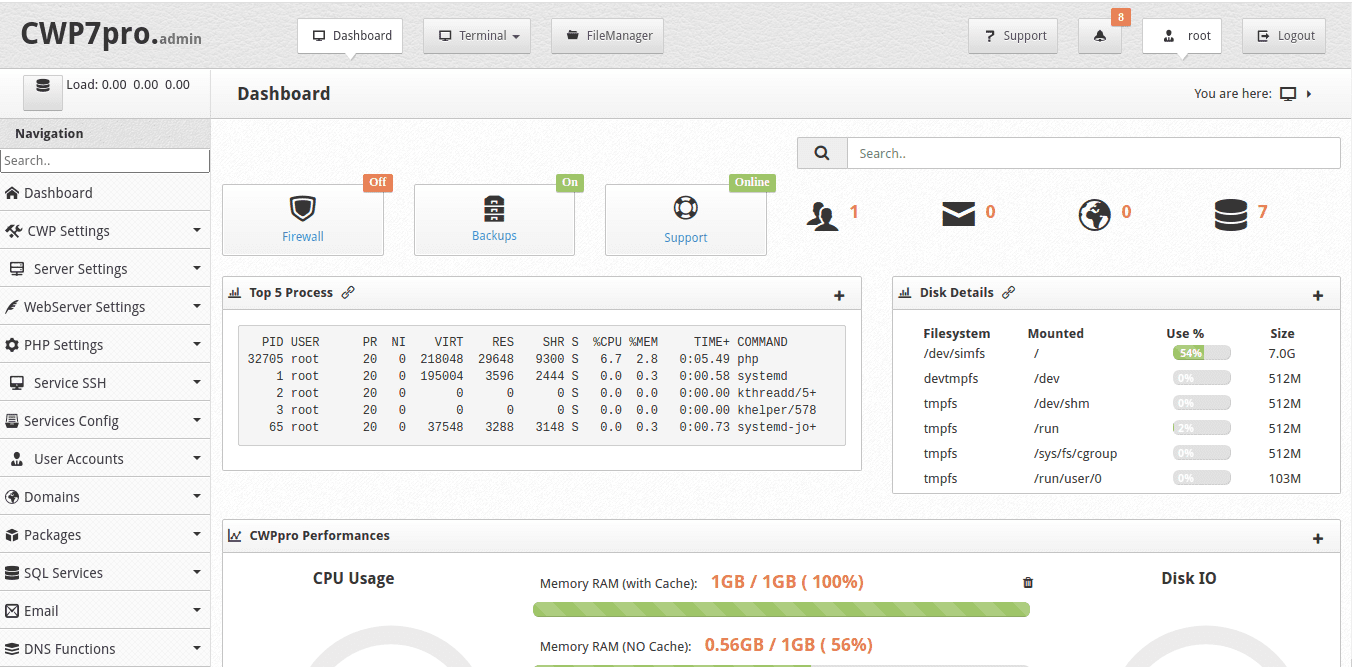
Task: Click the main dashboard Search field
Action: 1093,153
